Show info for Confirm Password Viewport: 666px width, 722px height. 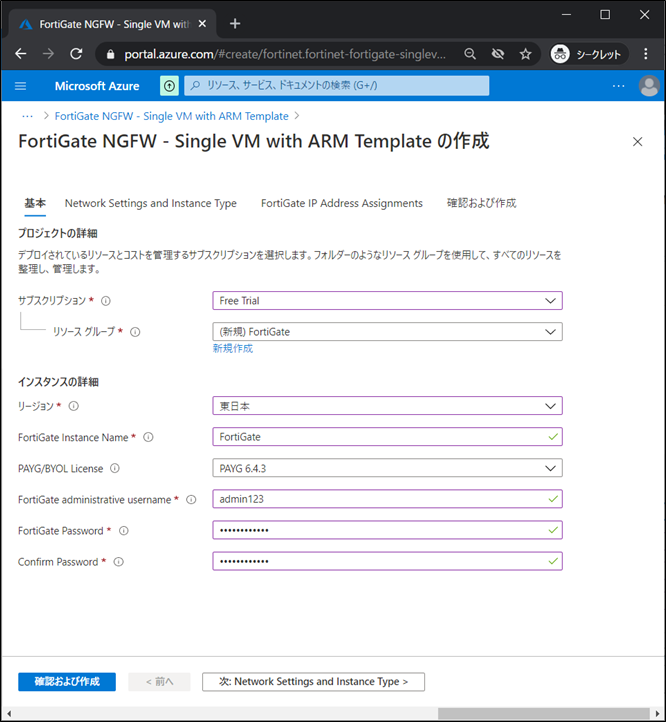tap(119, 562)
